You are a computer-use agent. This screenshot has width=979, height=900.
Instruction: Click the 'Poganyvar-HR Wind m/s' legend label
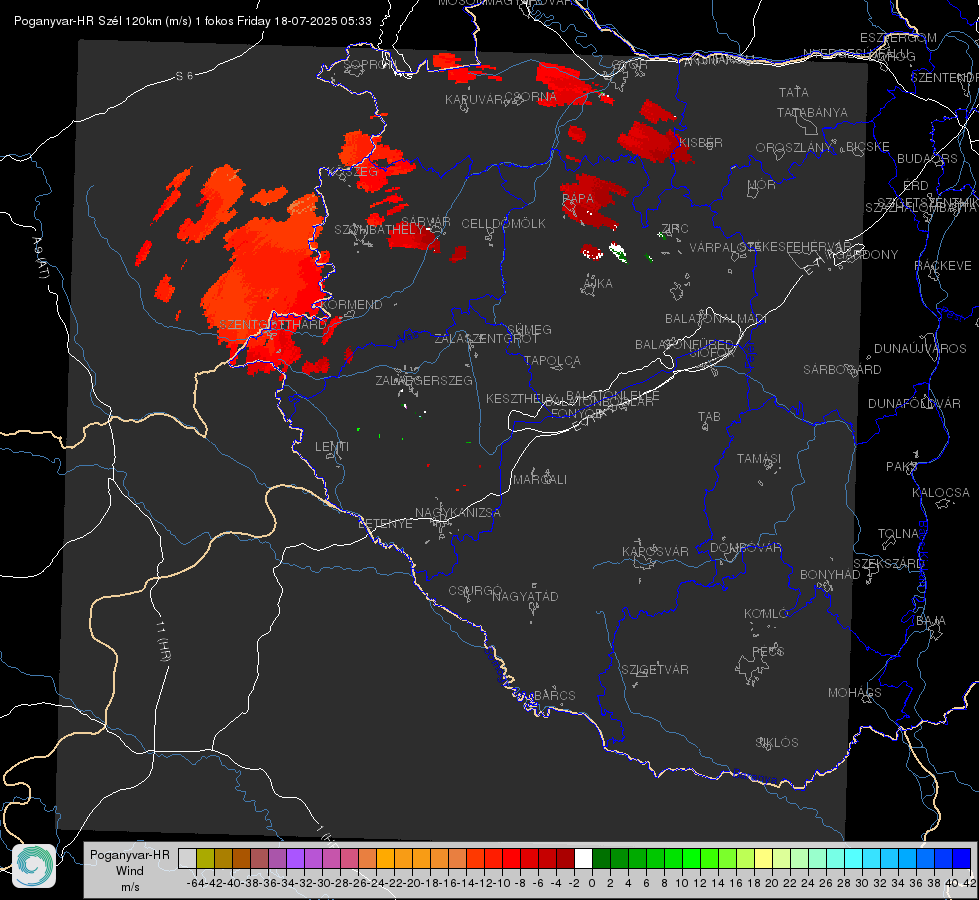tap(130, 871)
